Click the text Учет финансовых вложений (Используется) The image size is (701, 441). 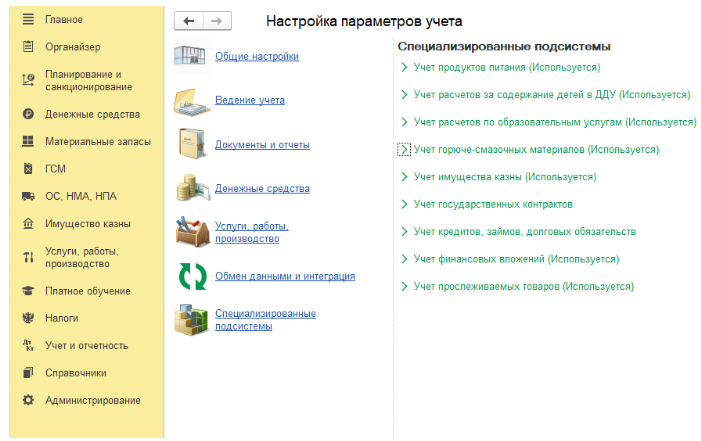(516, 259)
